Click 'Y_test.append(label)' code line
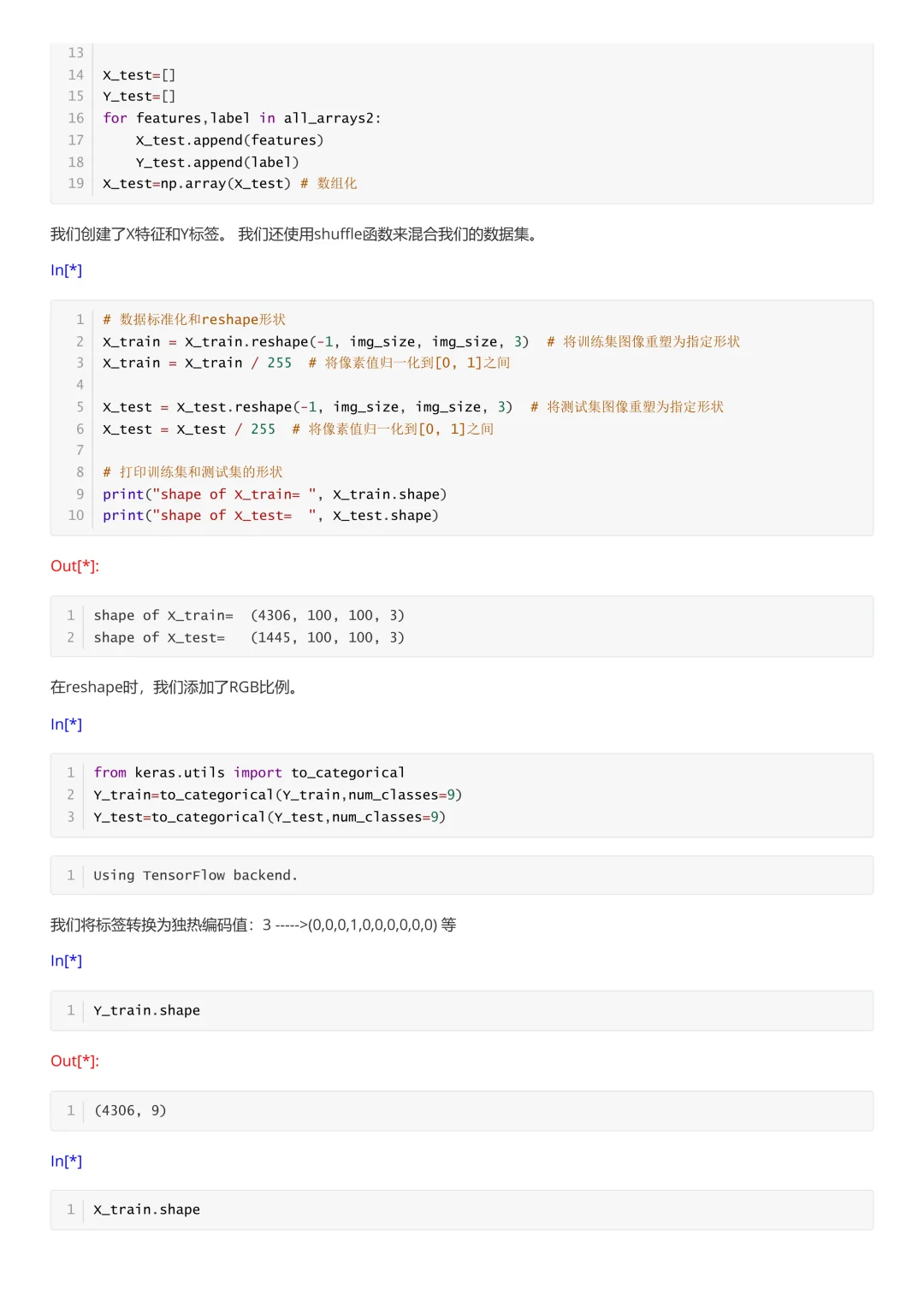The height and width of the screenshot is (1307, 924). point(217,163)
